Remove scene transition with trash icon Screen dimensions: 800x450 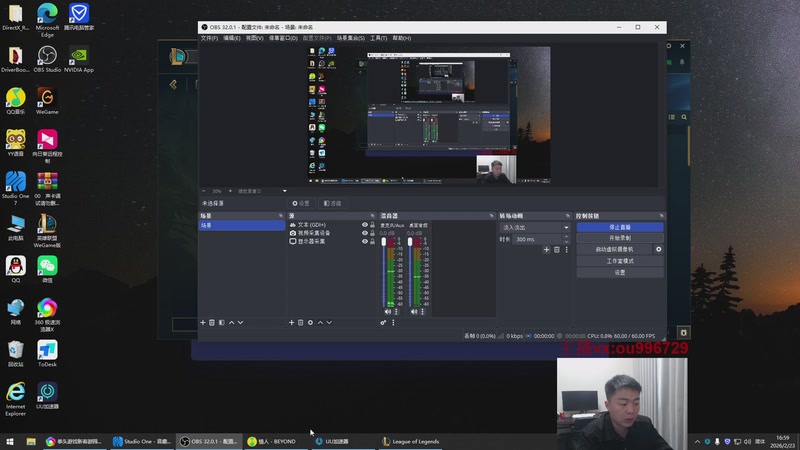(x=557, y=249)
